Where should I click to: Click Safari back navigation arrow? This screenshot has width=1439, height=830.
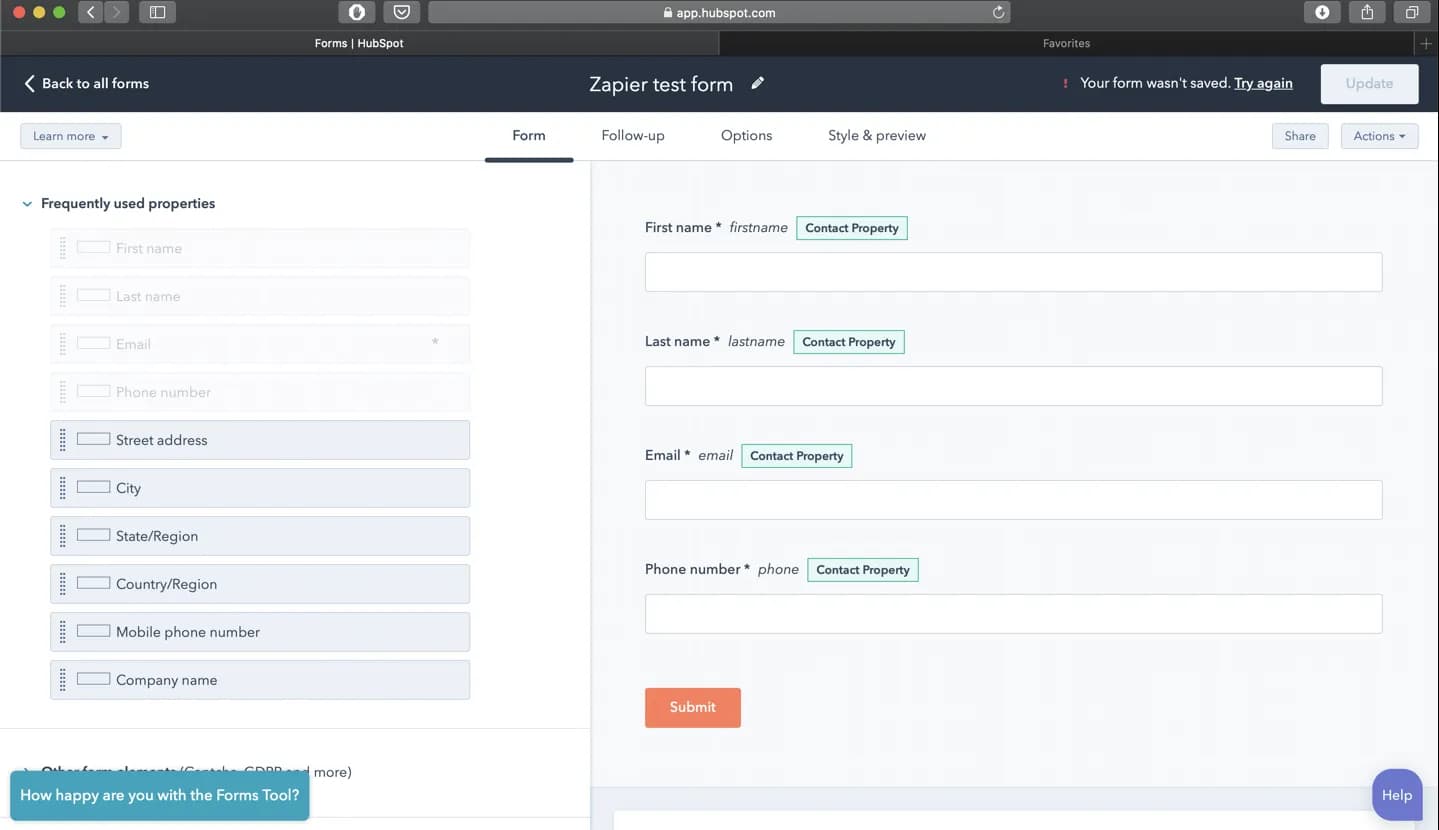[x=91, y=12]
